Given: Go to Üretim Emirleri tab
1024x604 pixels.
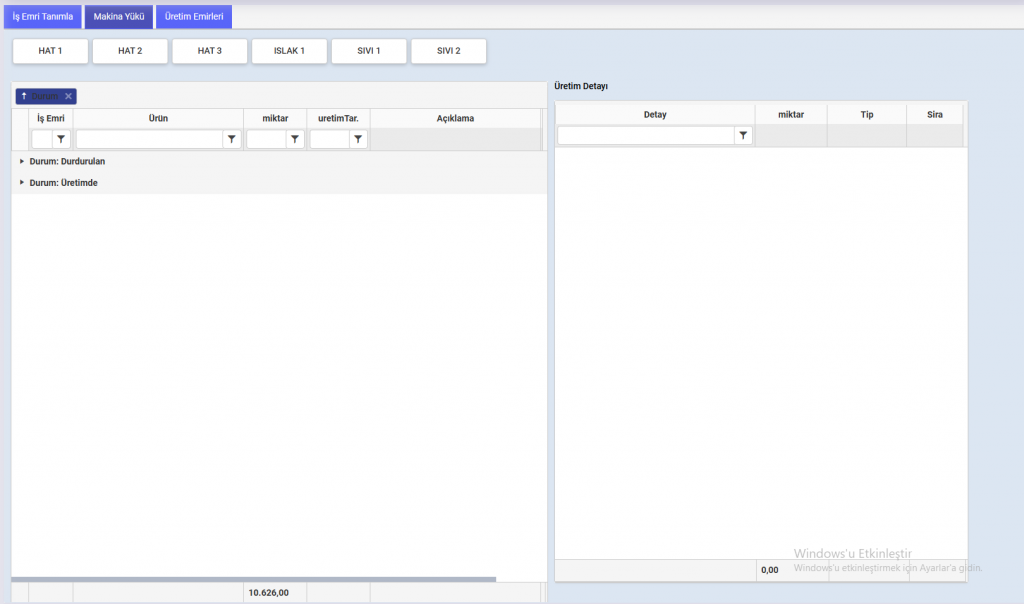Looking at the screenshot, I should tap(194, 17).
